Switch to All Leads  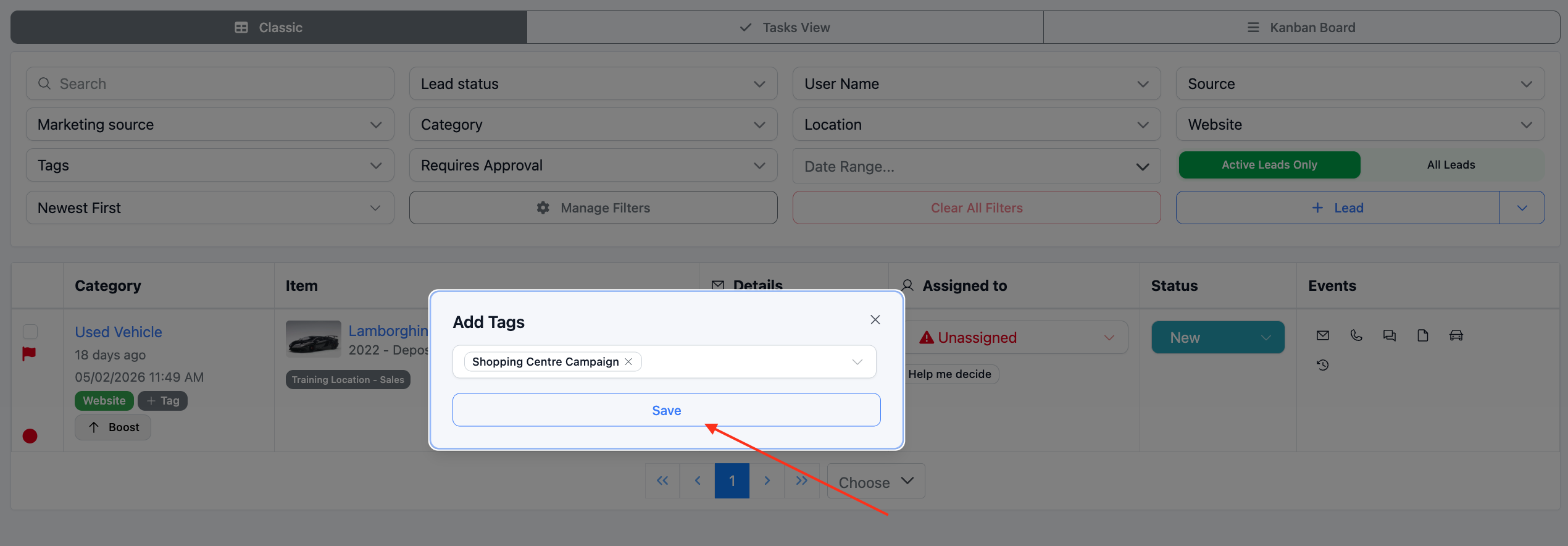coord(1451,165)
